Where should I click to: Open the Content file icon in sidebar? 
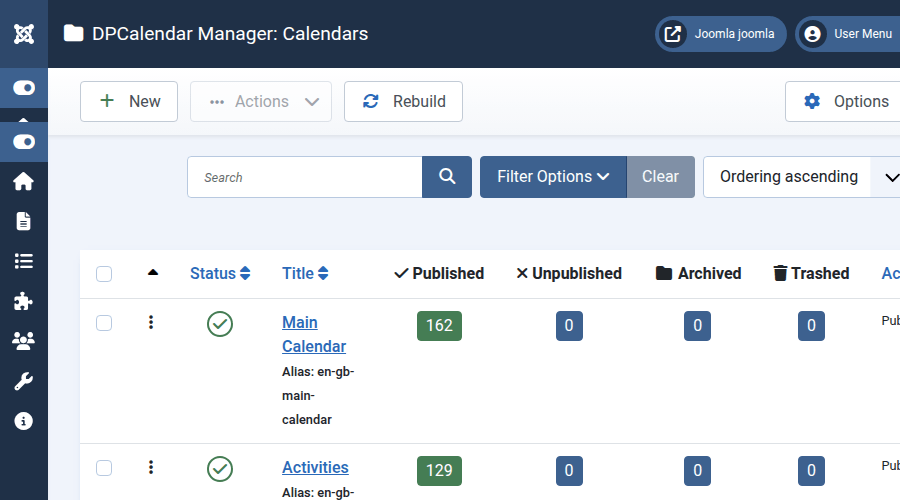23,221
